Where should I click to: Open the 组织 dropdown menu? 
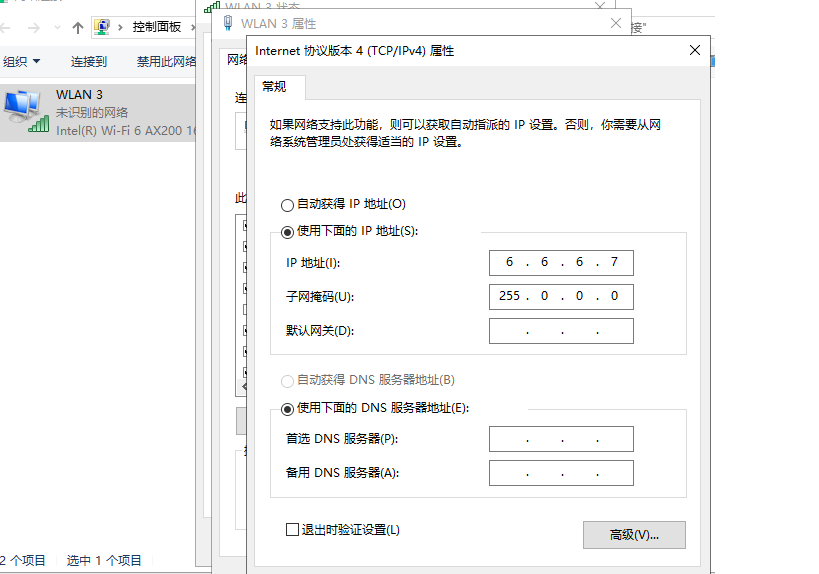click(22, 62)
